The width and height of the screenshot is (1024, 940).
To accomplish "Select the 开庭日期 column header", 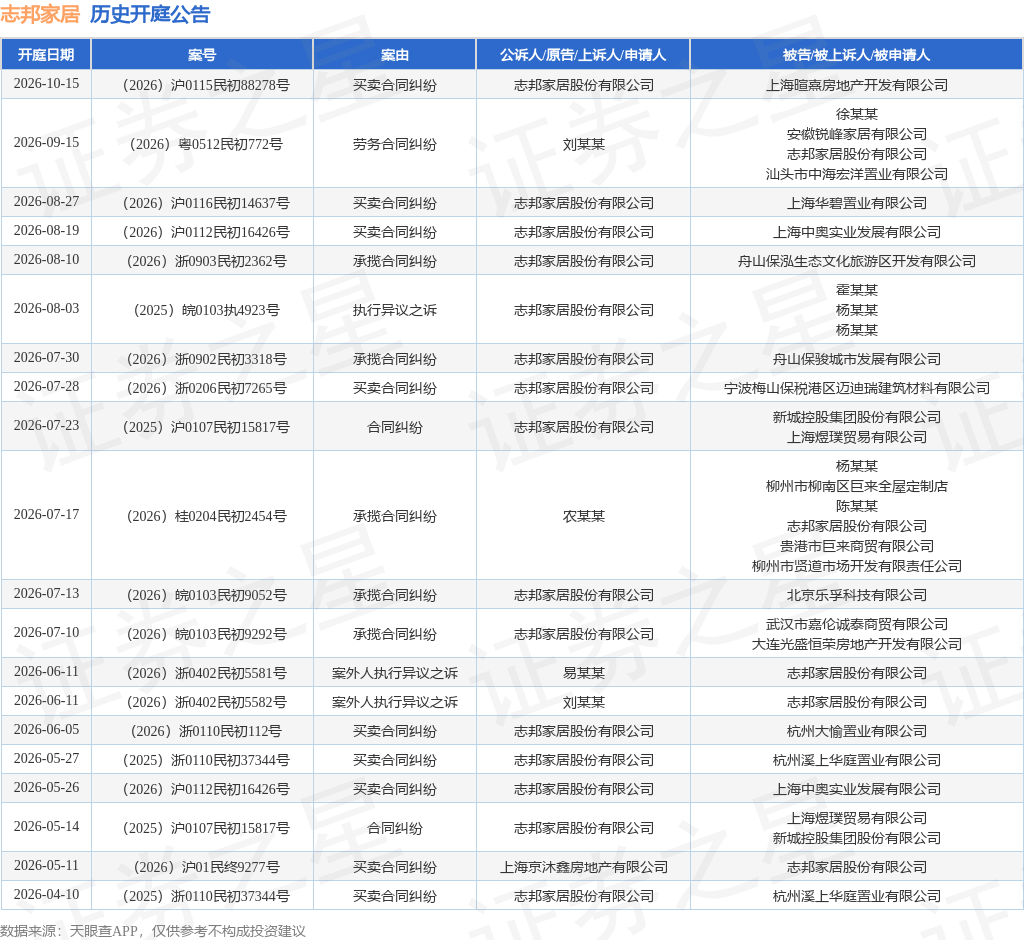I will pyautogui.click(x=46, y=55).
